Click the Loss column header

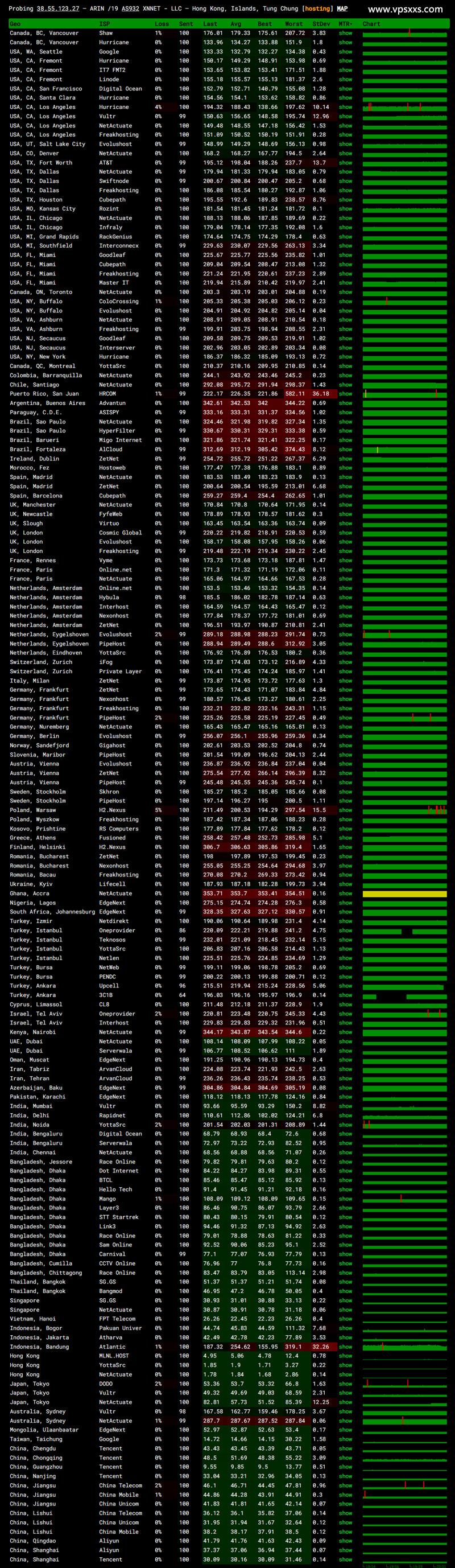162,24
